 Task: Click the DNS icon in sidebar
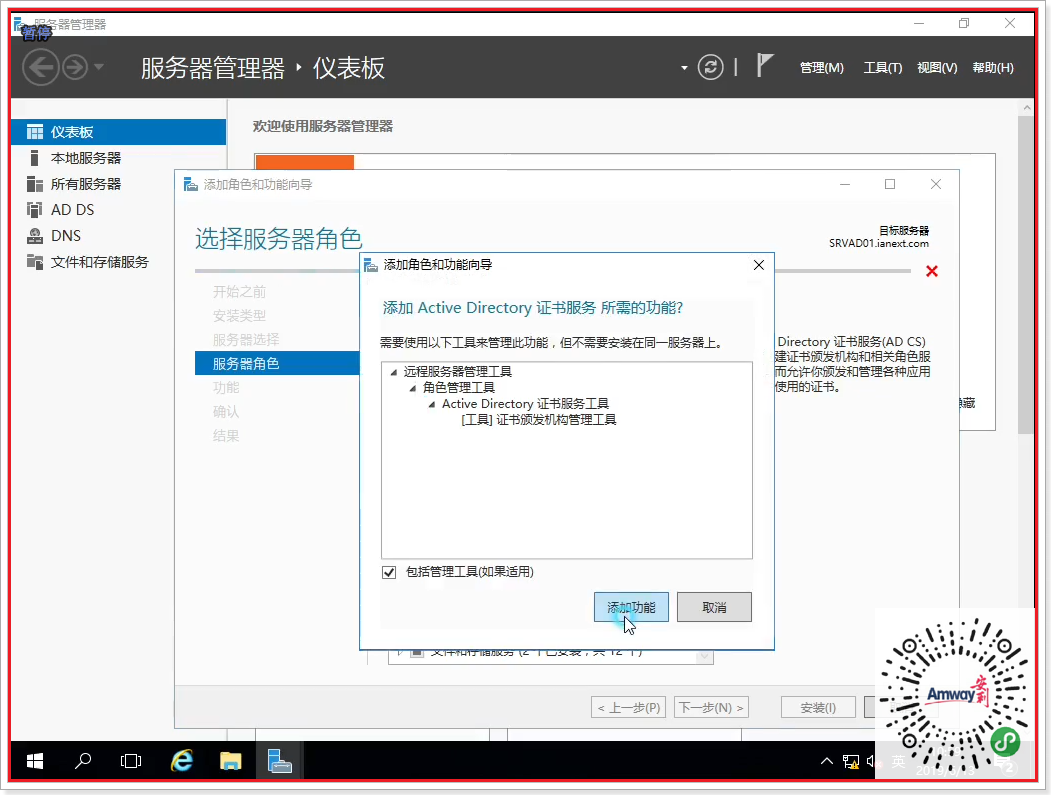(x=34, y=236)
